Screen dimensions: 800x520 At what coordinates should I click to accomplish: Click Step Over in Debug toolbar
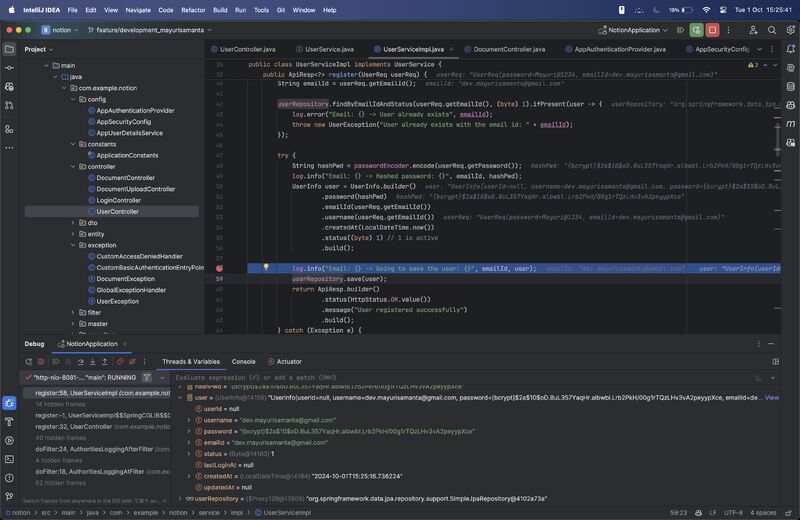point(81,361)
